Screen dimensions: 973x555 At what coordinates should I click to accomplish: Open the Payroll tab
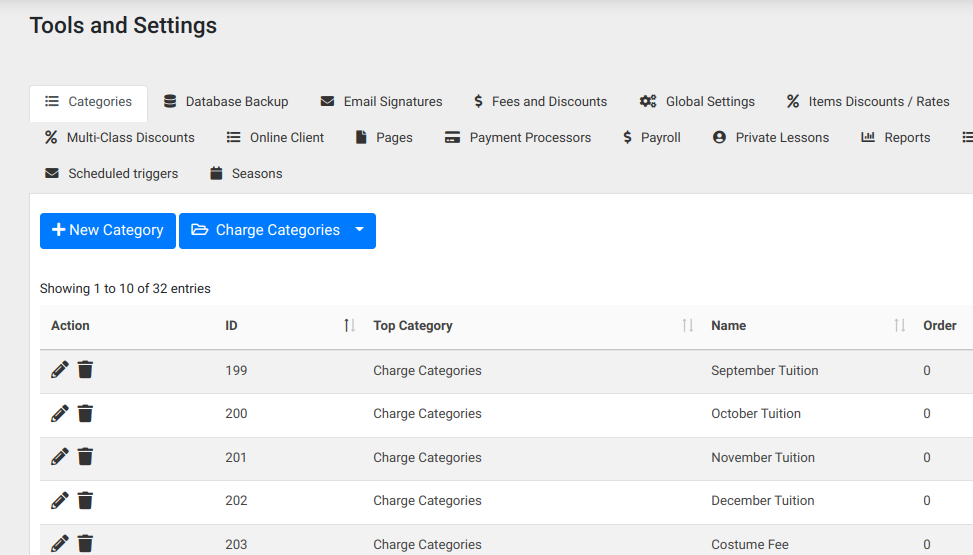point(652,138)
